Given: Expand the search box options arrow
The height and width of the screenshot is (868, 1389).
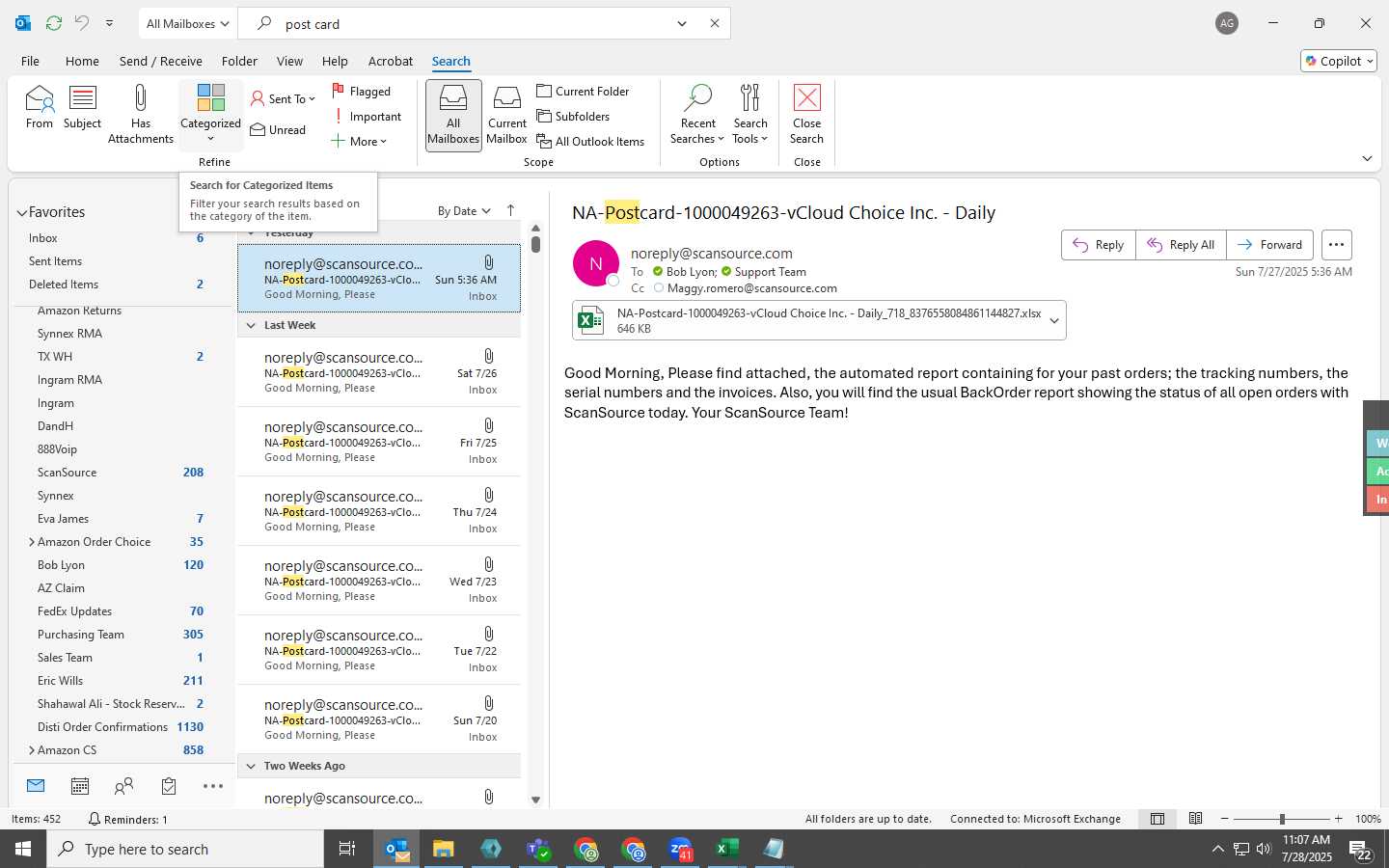Looking at the screenshot, I should pos(682,23).
